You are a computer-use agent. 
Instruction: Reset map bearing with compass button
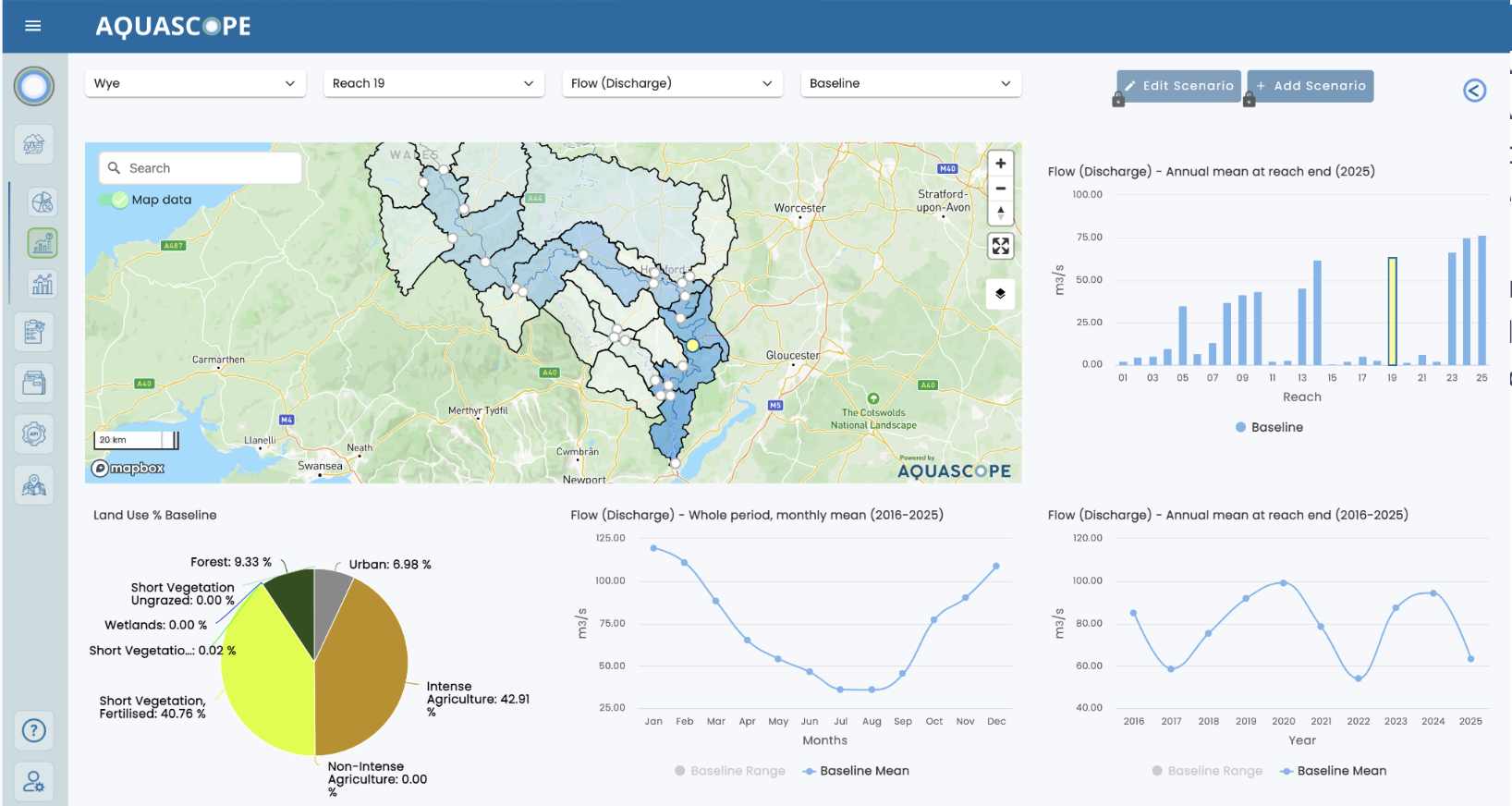point(1000,214)
